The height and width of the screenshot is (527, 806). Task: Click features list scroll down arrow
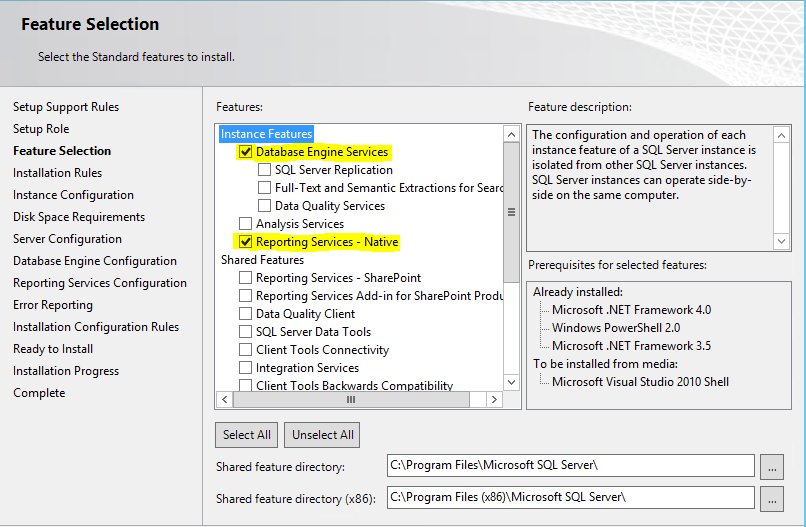pyautogui.click(x=511, y=382)
